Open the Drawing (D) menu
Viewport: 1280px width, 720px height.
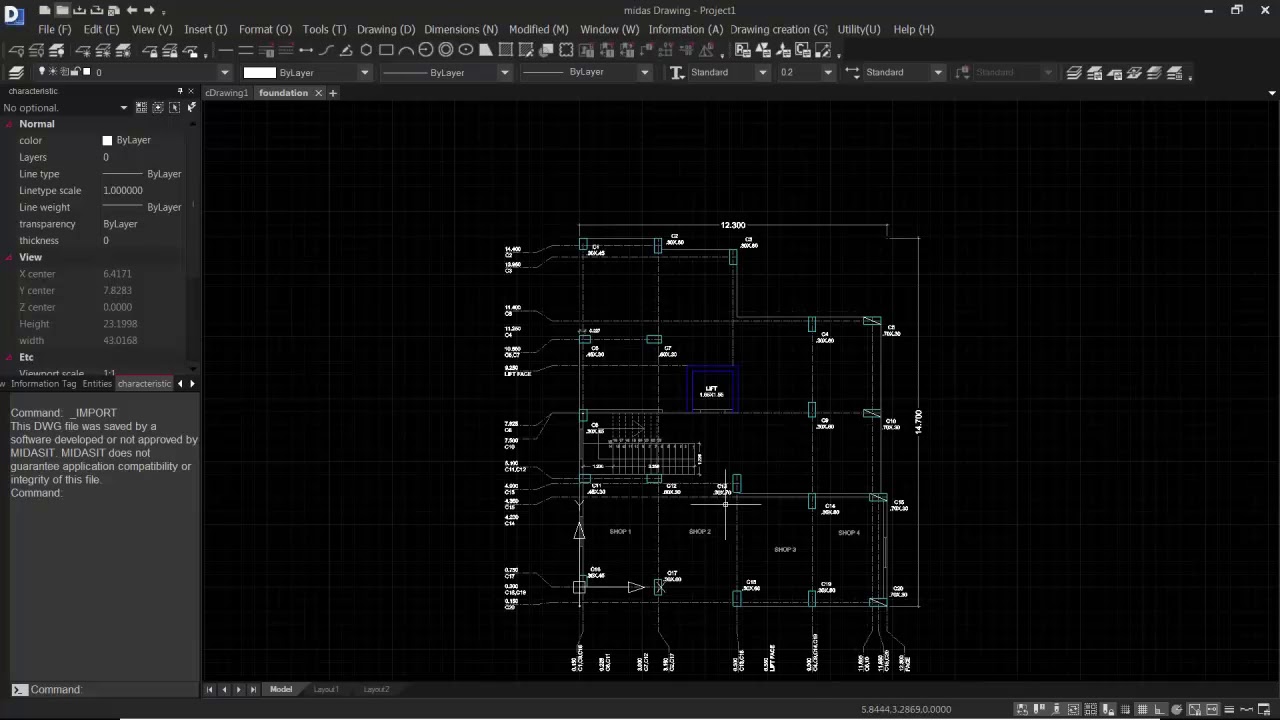pyautogui.click(x=386, y=29)
